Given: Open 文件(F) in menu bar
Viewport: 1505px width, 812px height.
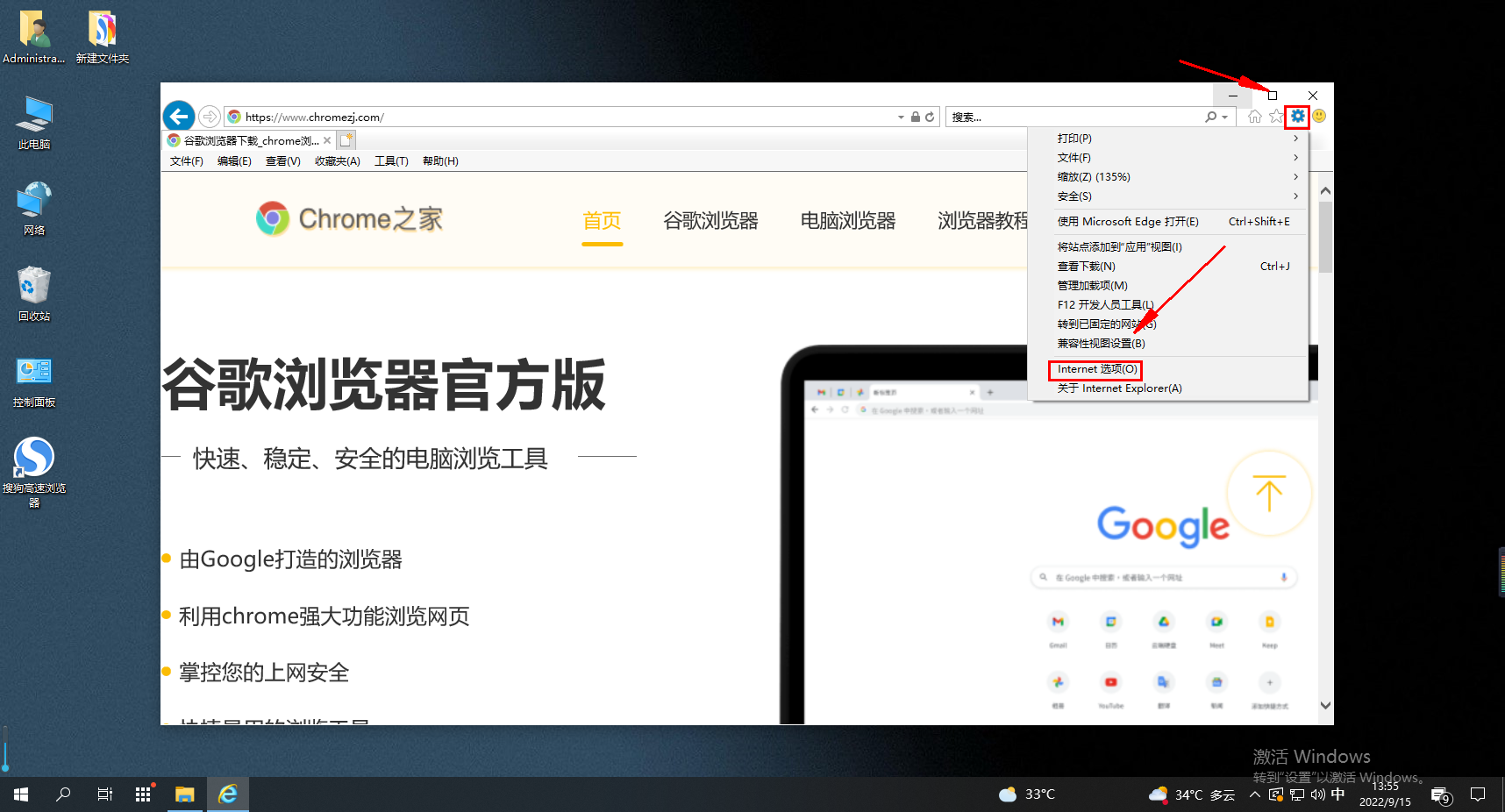Looking at the screenshot, I should [187, 161].
